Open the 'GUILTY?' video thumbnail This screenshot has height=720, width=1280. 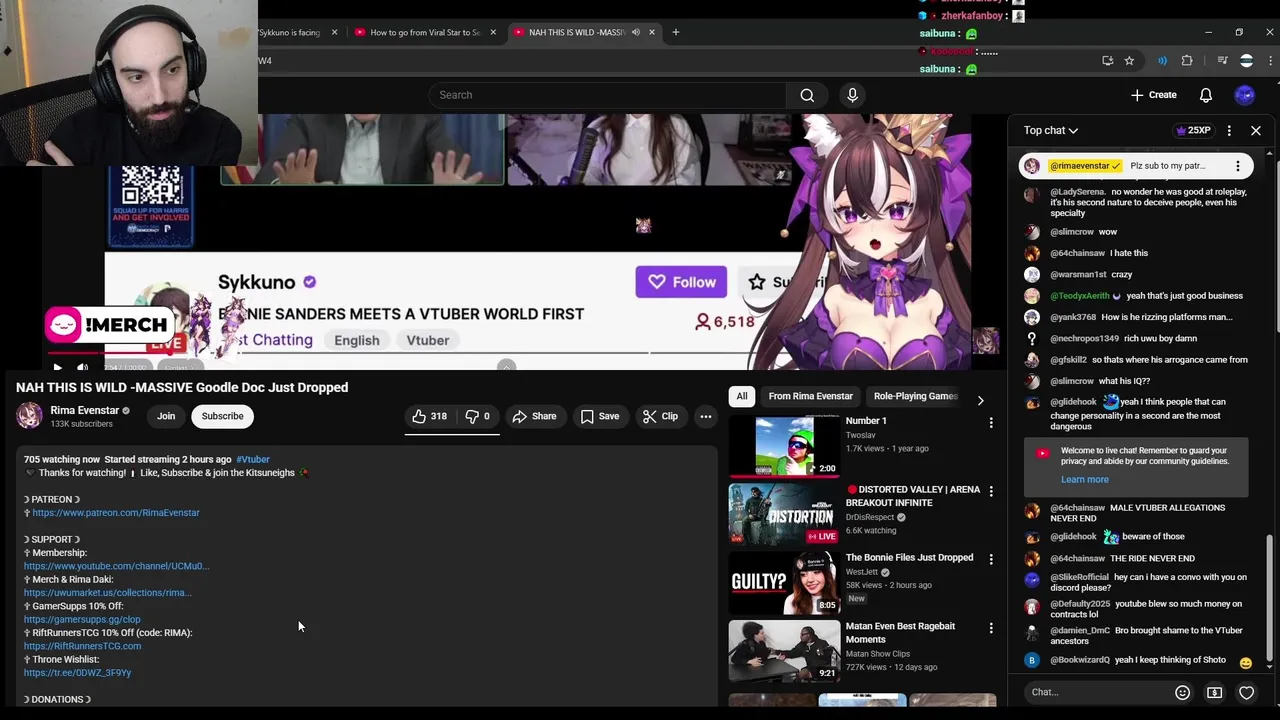point(784,582)
